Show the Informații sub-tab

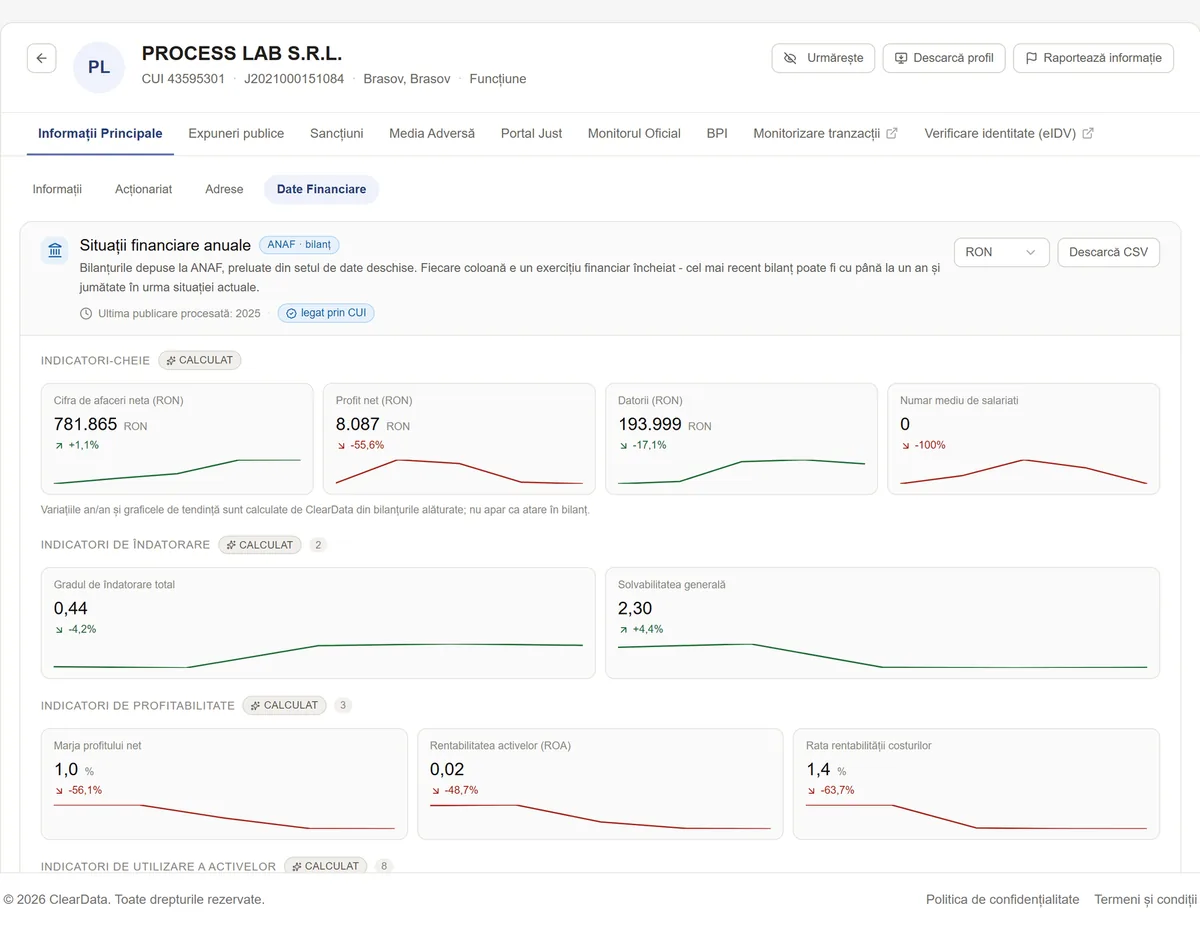pyautogui.click(x=57, y=189)
